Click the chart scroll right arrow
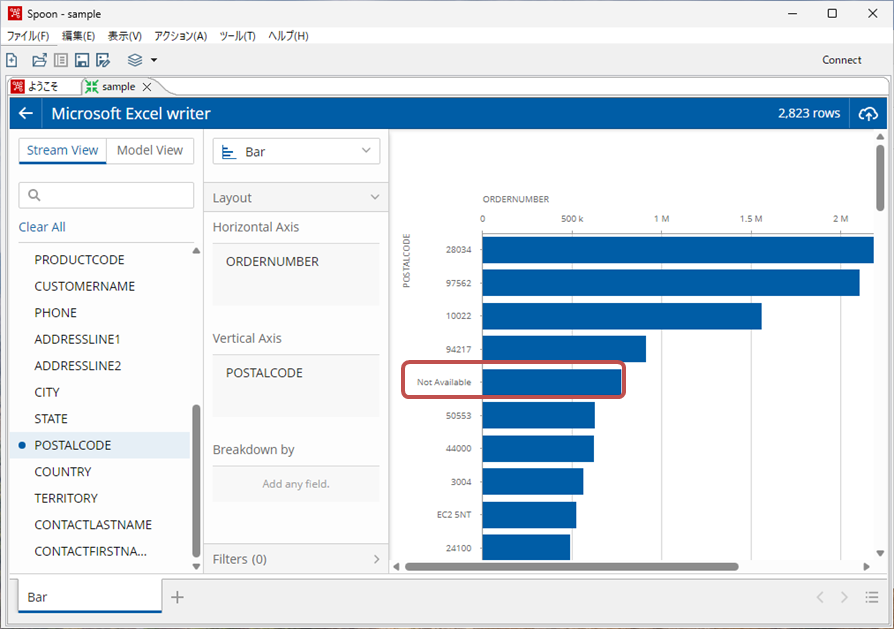The height and width of the screenshot is (629, 894). pyautogui.click(x=867, y=567)
